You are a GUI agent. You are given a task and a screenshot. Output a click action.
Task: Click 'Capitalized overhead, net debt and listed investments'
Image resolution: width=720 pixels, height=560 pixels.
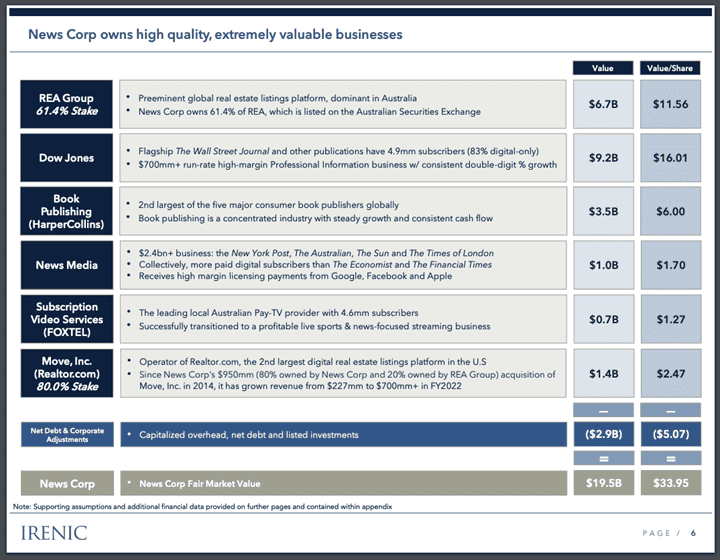pyautogui.click(x=248, y=435)
